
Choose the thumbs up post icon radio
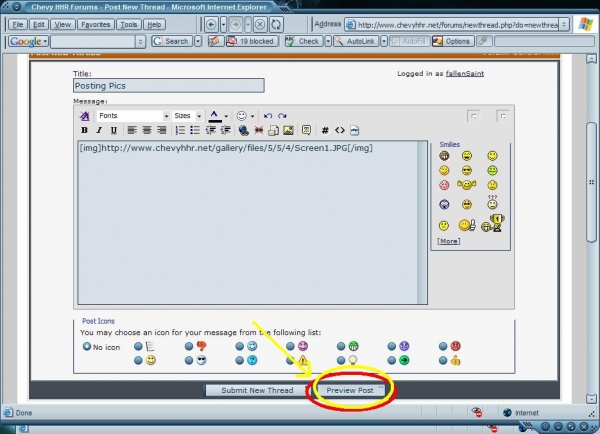point(440,360)
